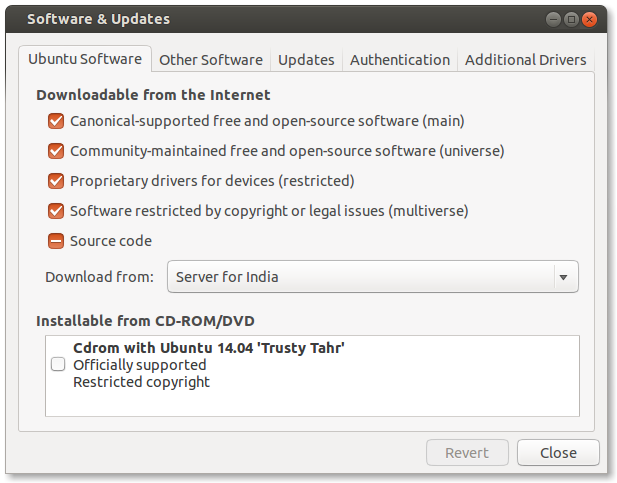Screen dimensions: 617x483
Task: Disable Proprietary drivers for devices (restricted)
Action: (x=56, y=181)
